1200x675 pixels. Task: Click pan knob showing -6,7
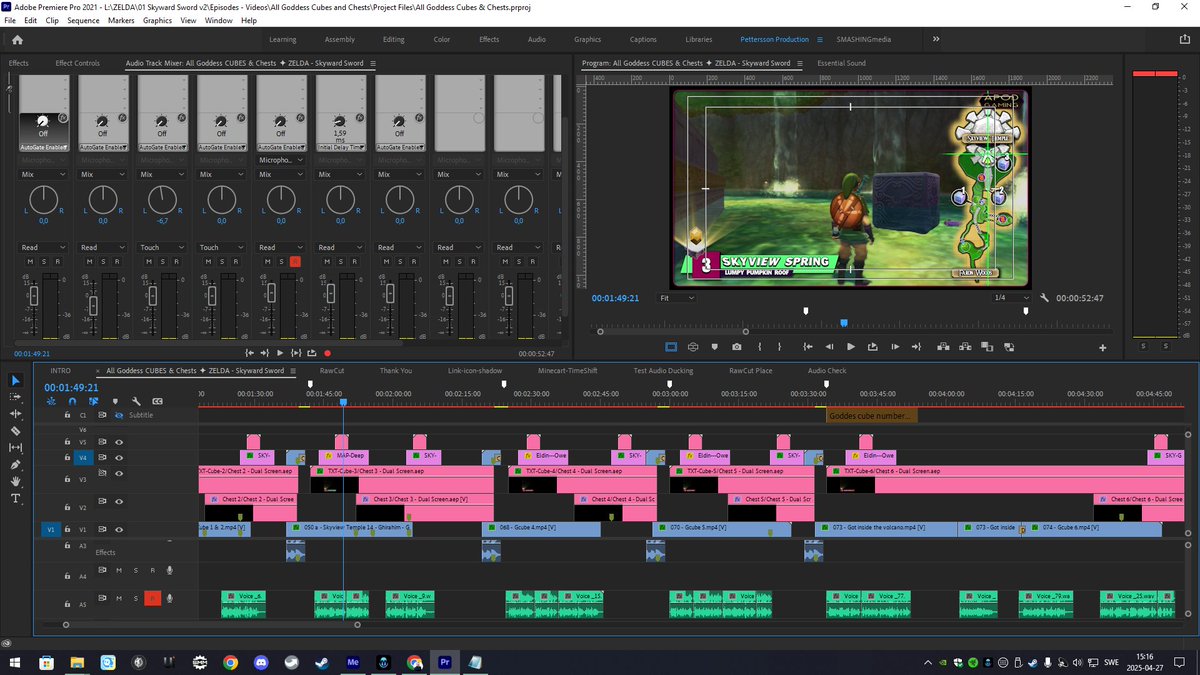click(162, 201)
